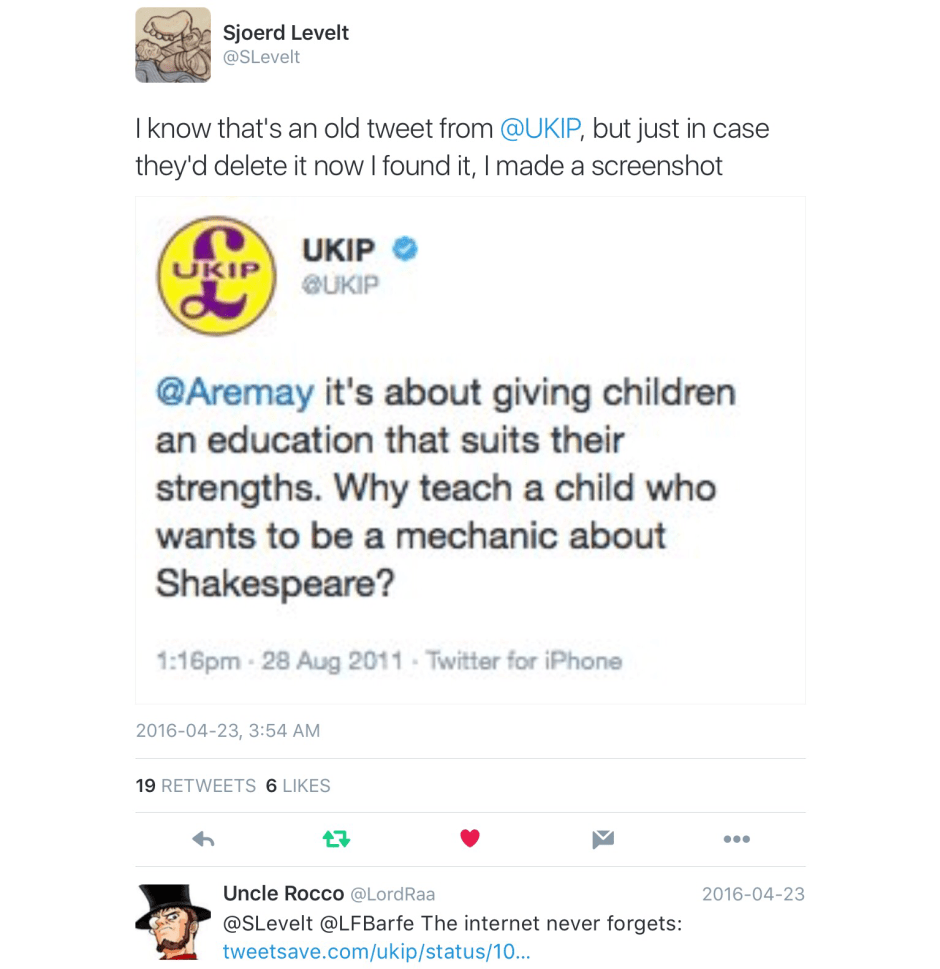Open the @UKIP mention link
This screenshot has height=969, width=940.
(539, 129)
